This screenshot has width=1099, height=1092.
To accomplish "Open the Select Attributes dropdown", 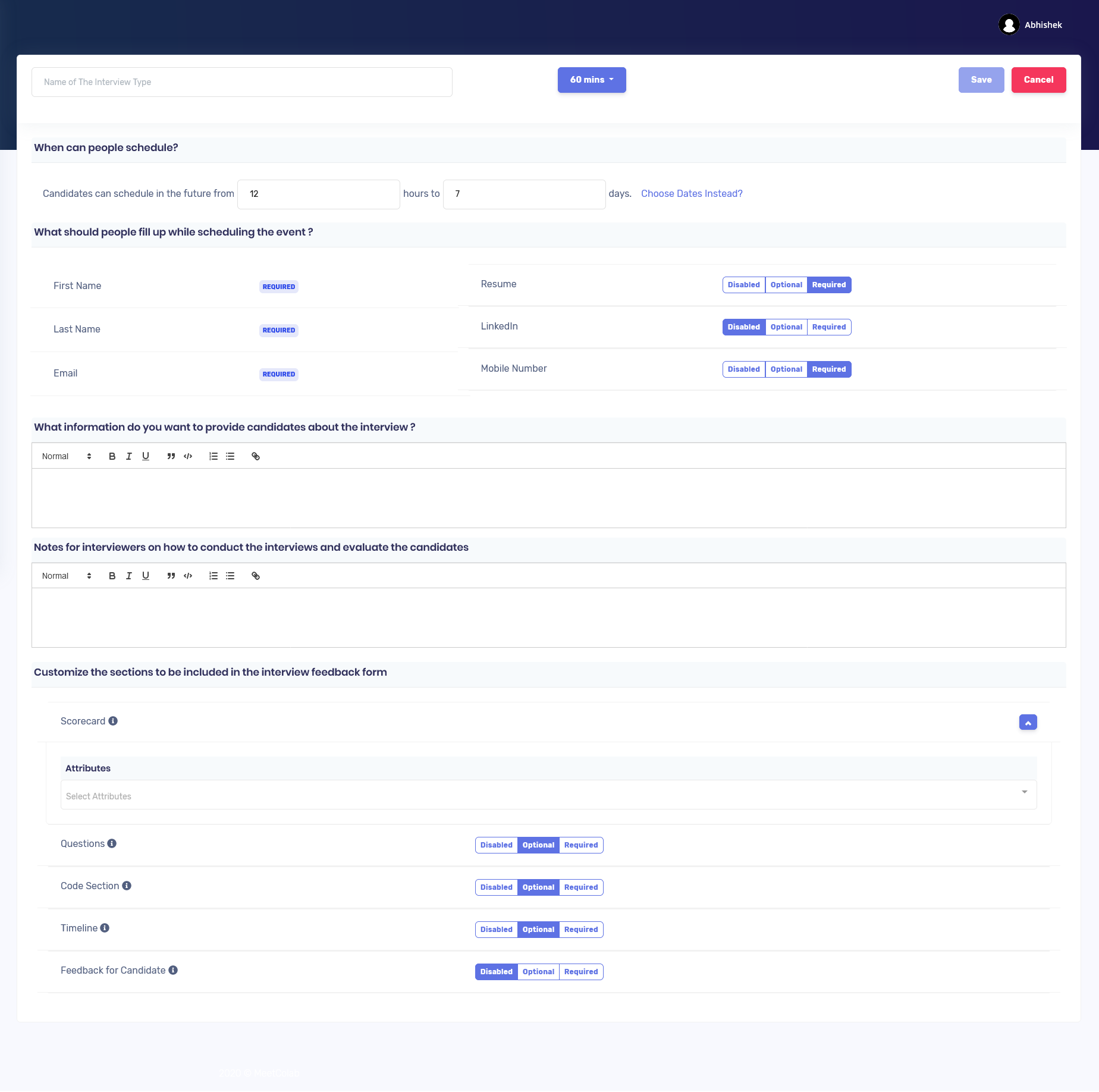I will pyautogui.click(x=548, y=796).
